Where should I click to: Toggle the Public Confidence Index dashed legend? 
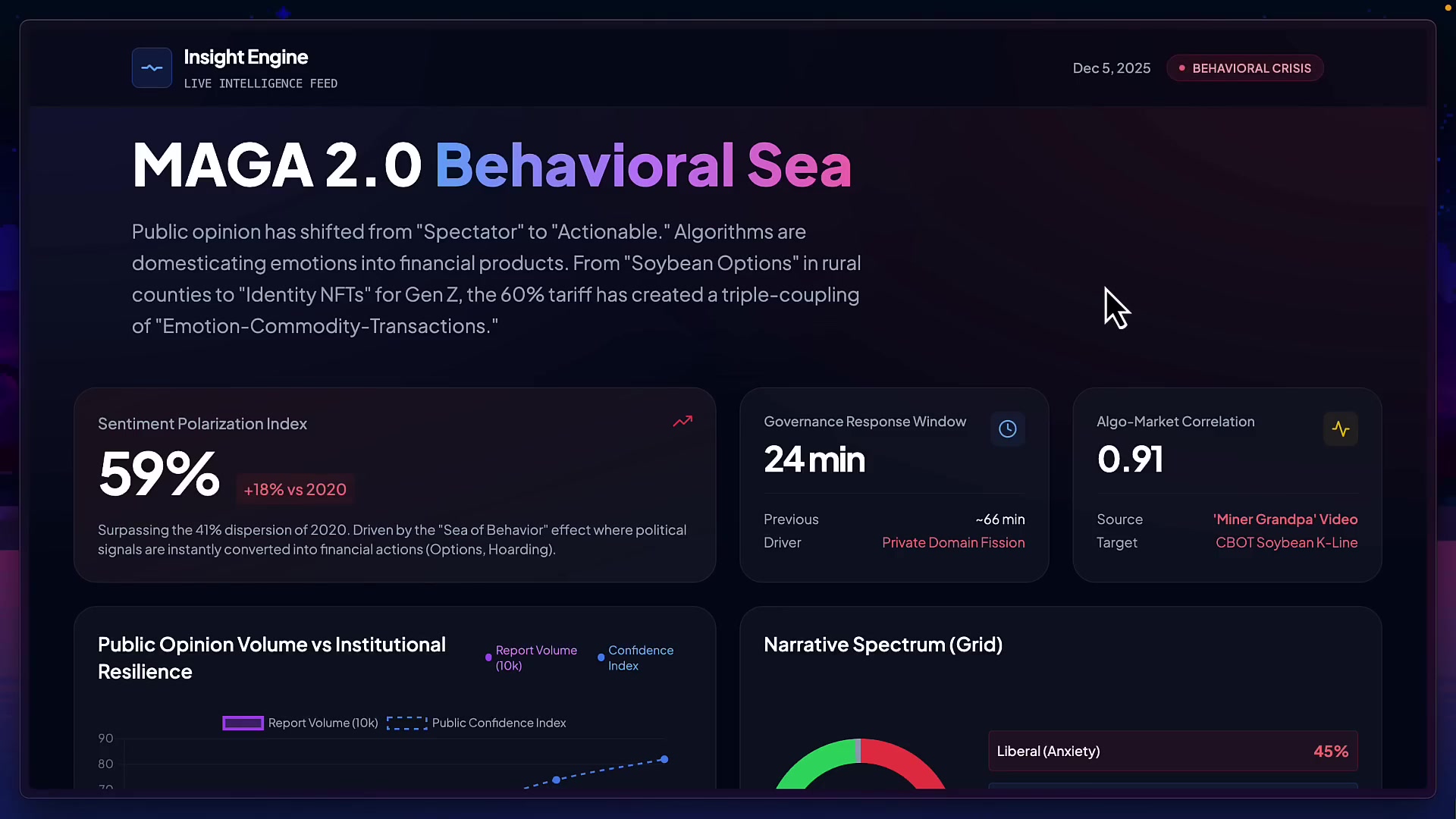point(407,723)
